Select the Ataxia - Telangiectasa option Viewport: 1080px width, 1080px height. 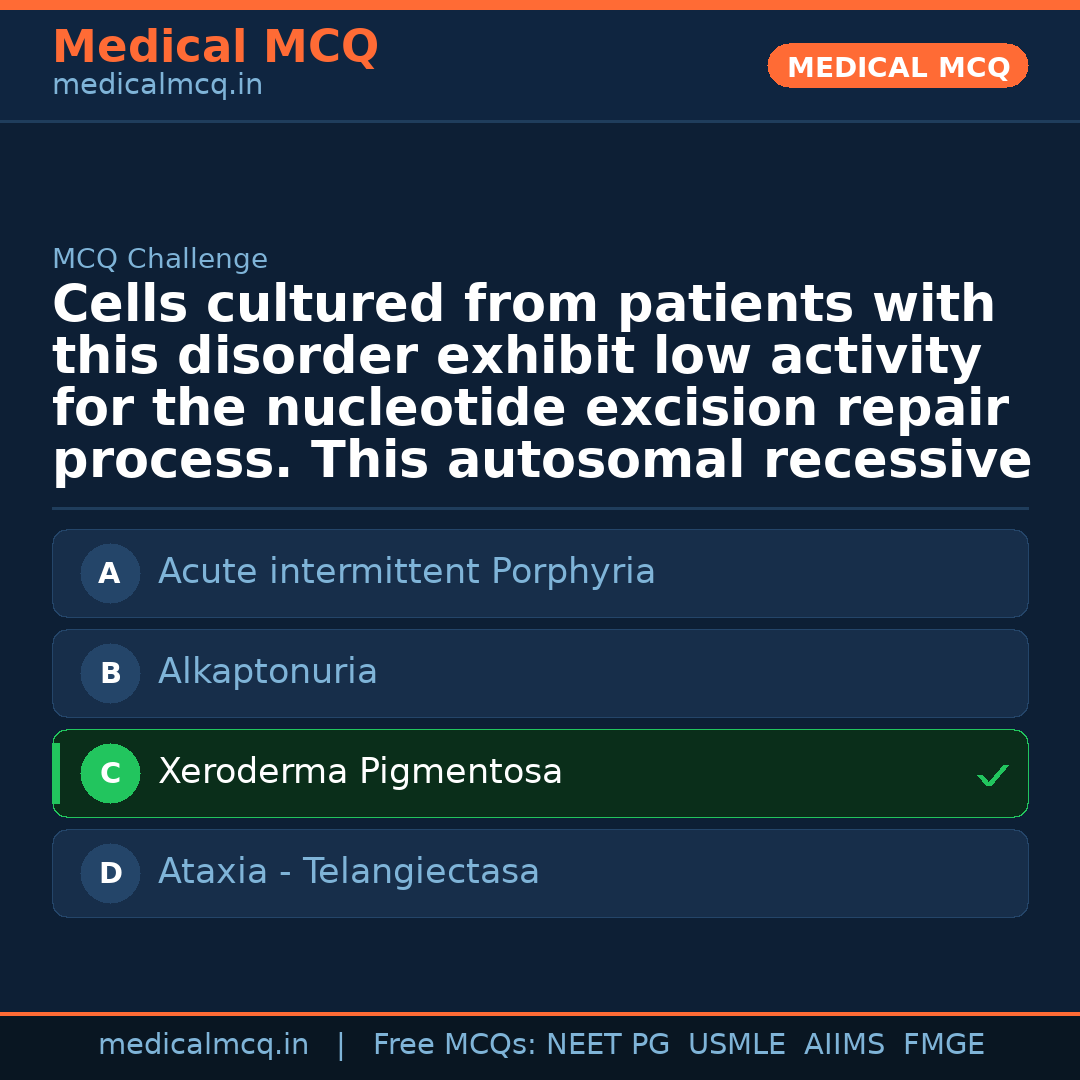[348, 872]
